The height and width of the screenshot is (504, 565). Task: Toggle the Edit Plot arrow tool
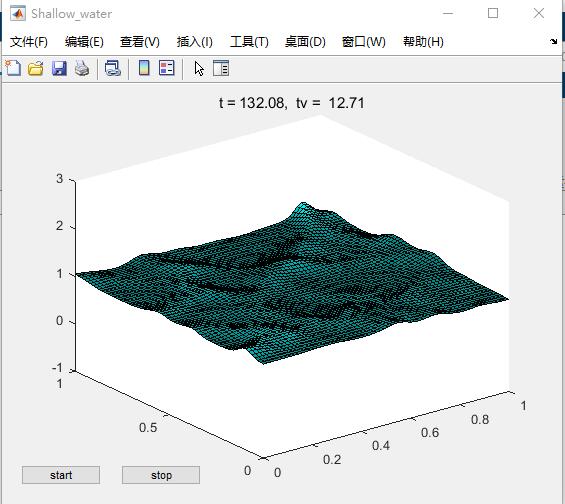(199, 68)
